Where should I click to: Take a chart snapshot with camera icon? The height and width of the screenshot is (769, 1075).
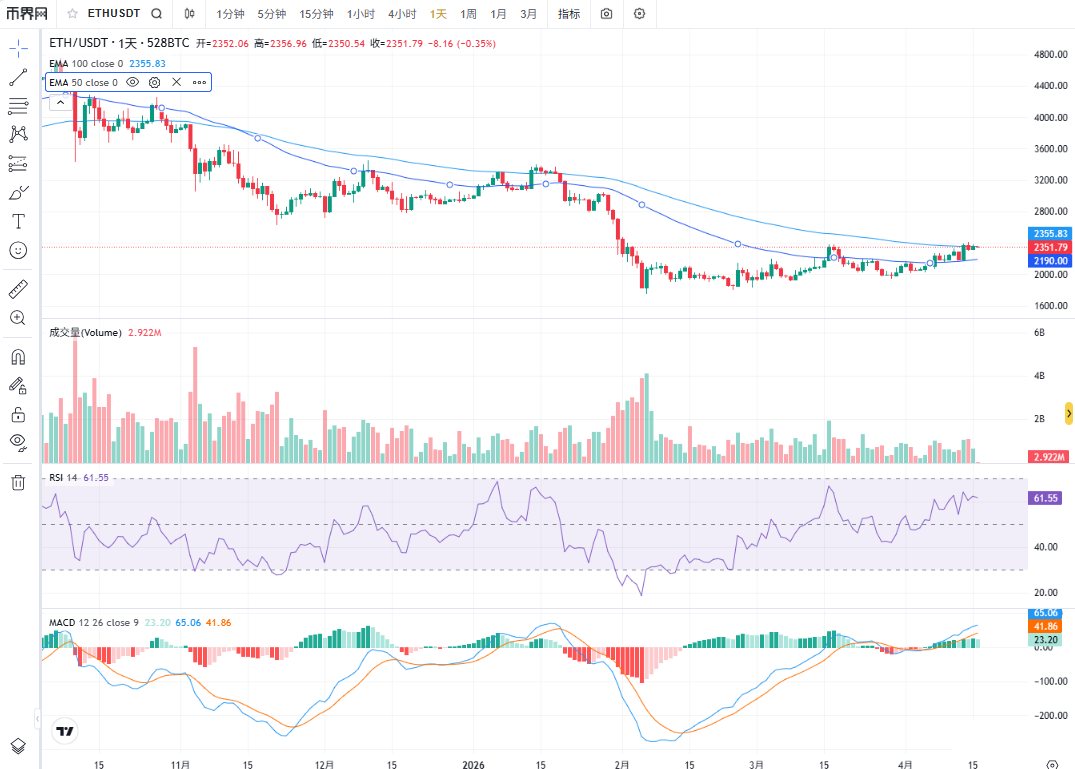[x=607, y=14]
